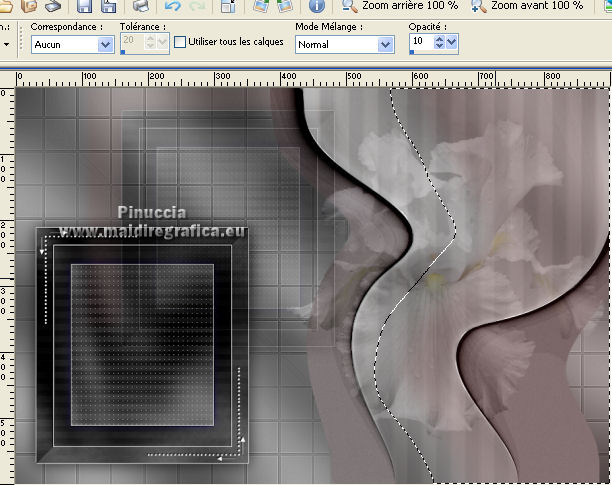Open the Tolérance slider popup arrow
The height and width of the screenshot is (485, 612).
coord(162,41)
